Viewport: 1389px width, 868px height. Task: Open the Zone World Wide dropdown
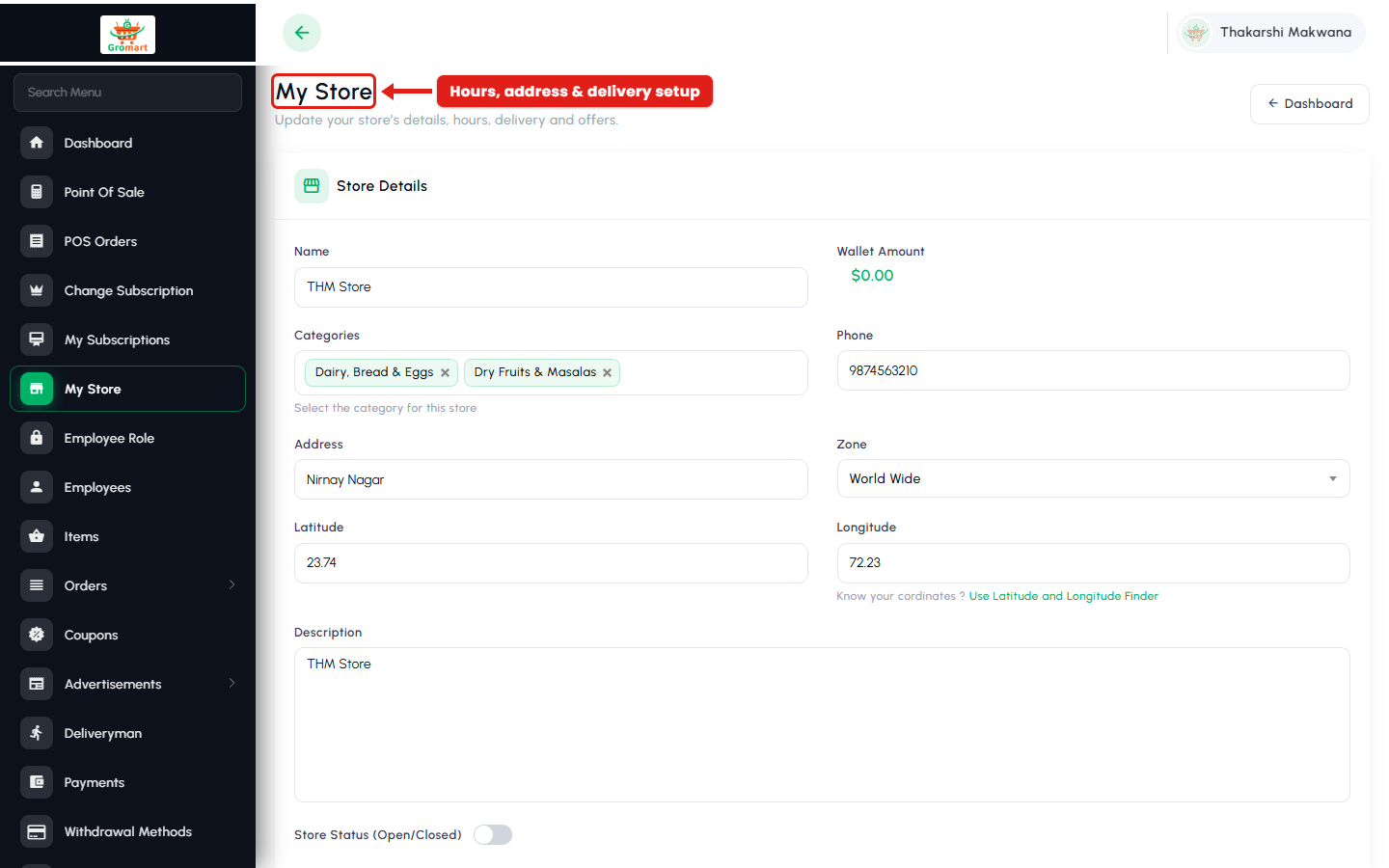1093,478
